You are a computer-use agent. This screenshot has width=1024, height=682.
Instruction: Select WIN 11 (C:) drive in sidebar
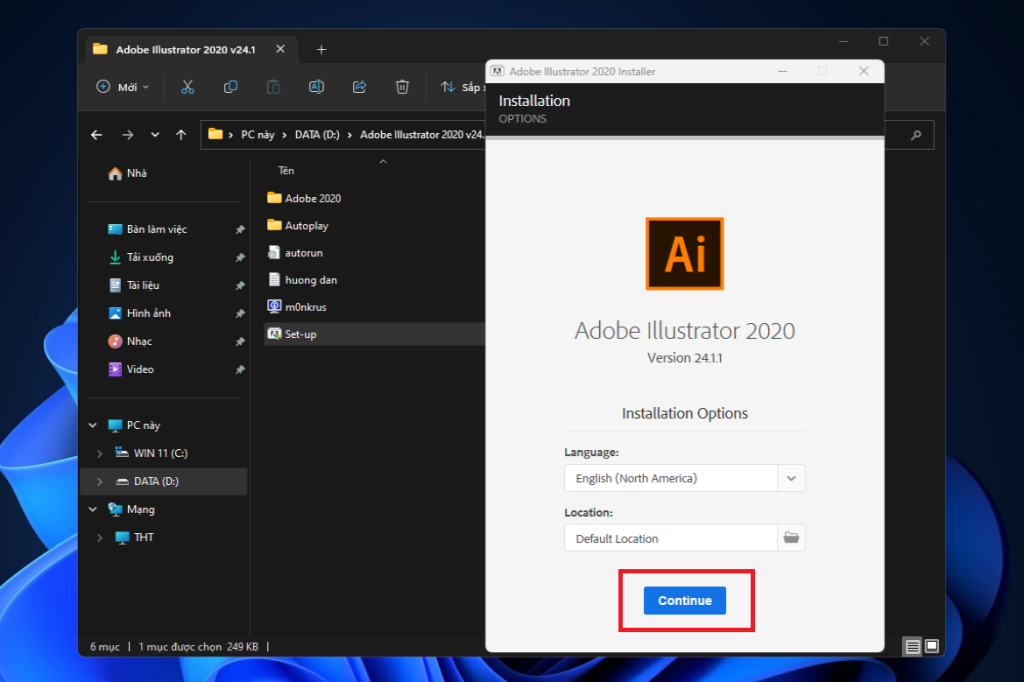click(160, 453)
